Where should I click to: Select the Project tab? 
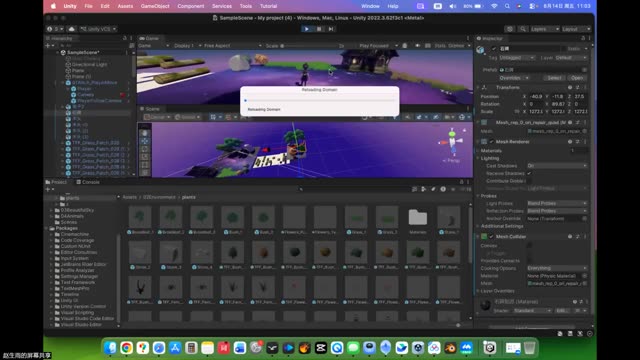tap(56, 182)
